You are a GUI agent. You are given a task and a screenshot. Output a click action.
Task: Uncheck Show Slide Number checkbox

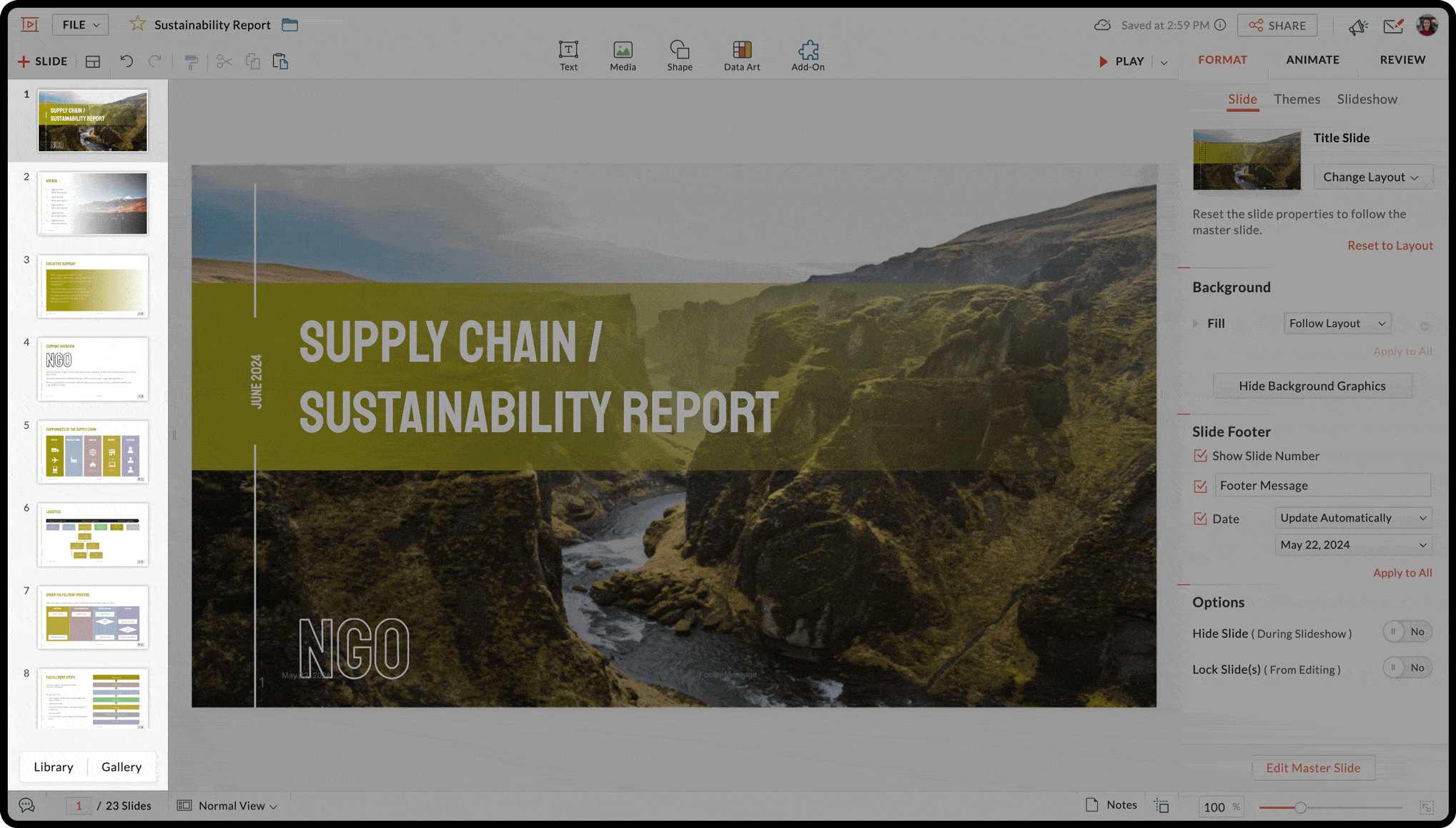[x=1200, y=456]
